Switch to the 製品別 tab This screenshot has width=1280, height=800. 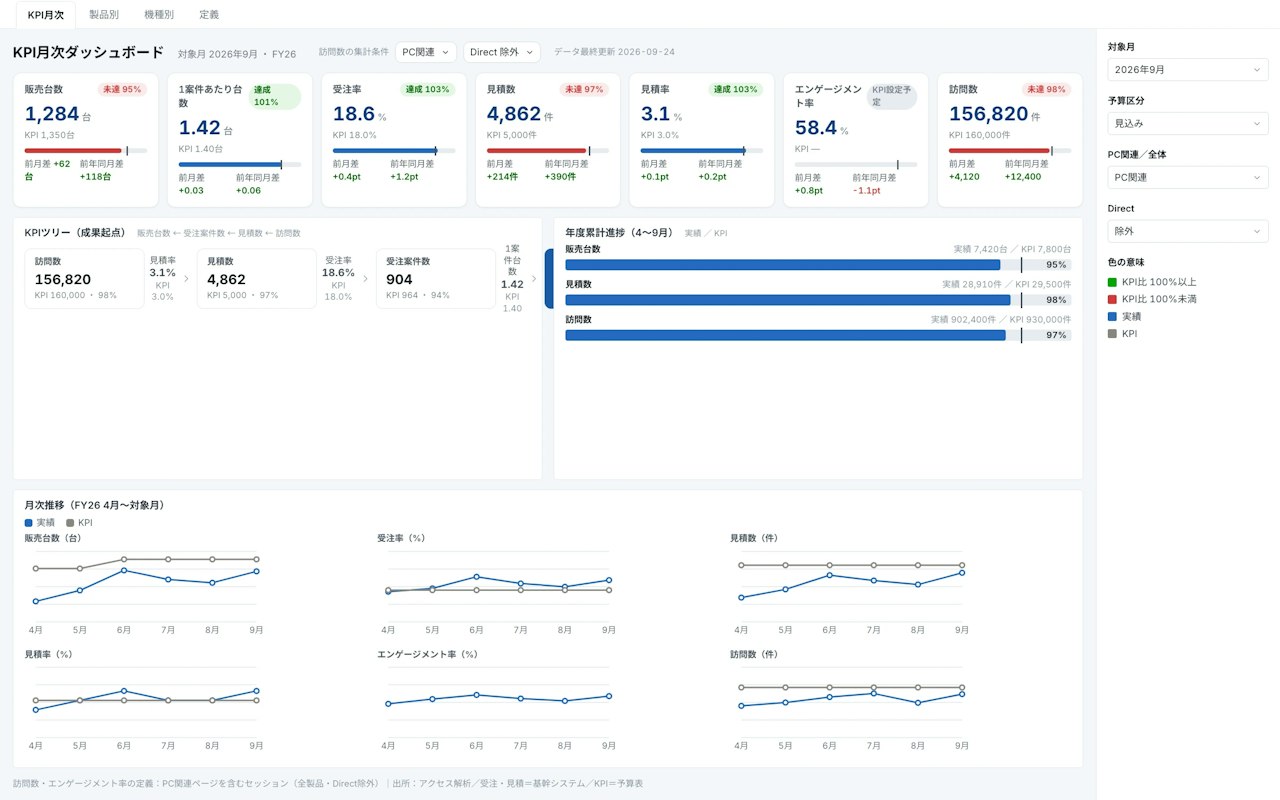pos(104,15)
